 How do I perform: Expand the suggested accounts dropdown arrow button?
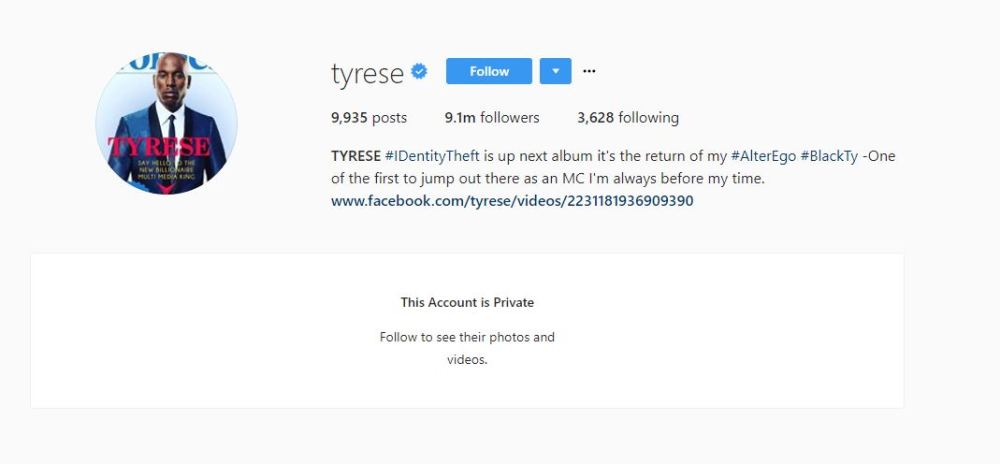pyautogui.click(x=555, y=71)
